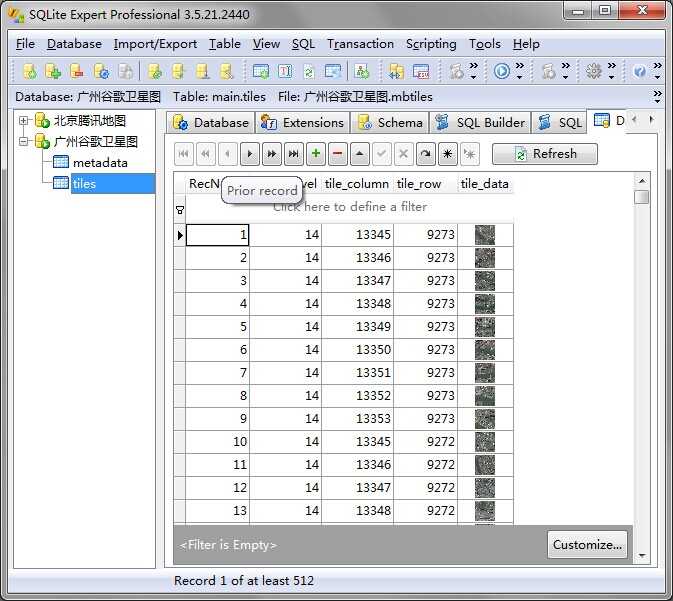Click the gear options toolbar icon
This screenshot has width=673, height=601.
594,71
